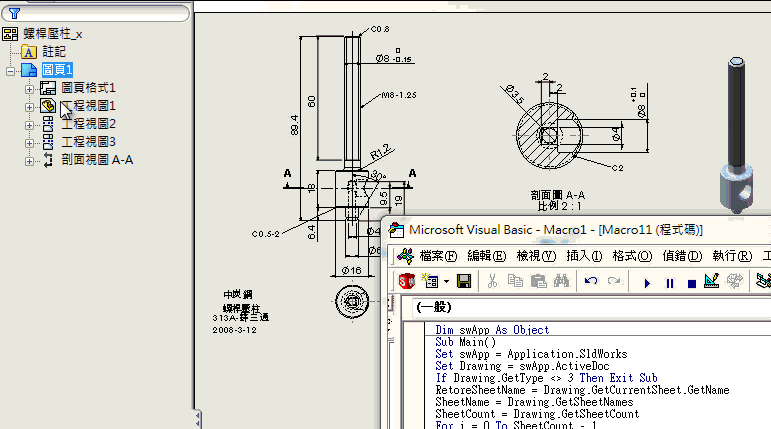
Task: Click the View SolidWorks icon in VB toolbar
Action: [x=407, y=281]
